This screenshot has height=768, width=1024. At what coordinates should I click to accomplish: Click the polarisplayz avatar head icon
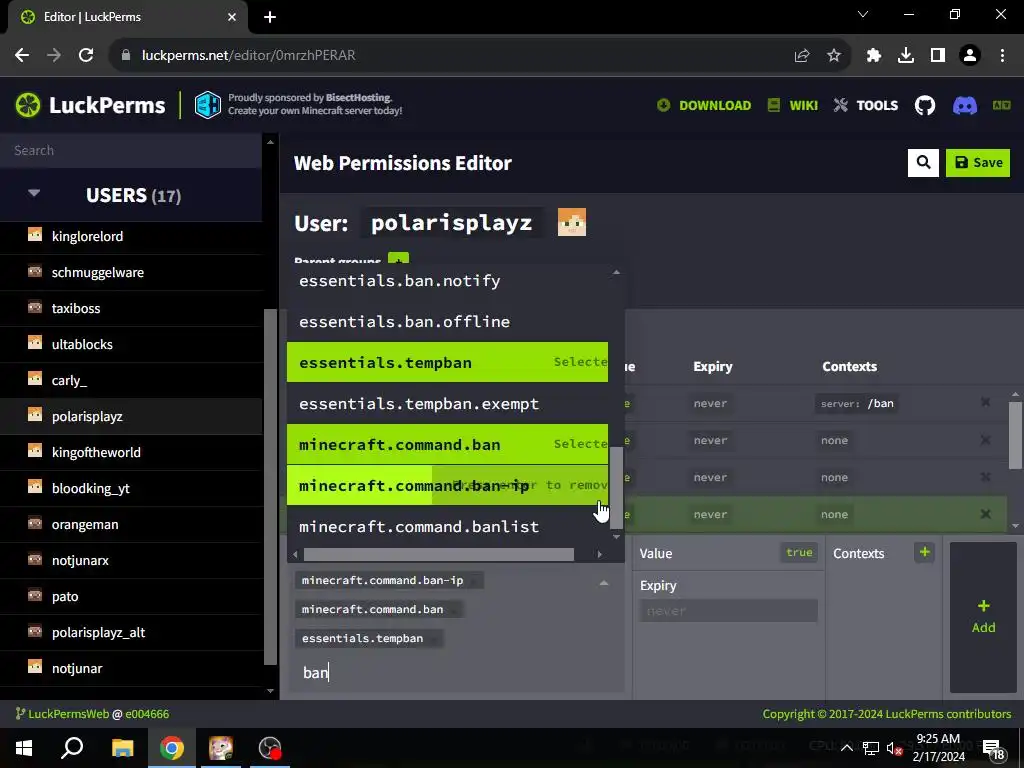click(x=571, y=222)
